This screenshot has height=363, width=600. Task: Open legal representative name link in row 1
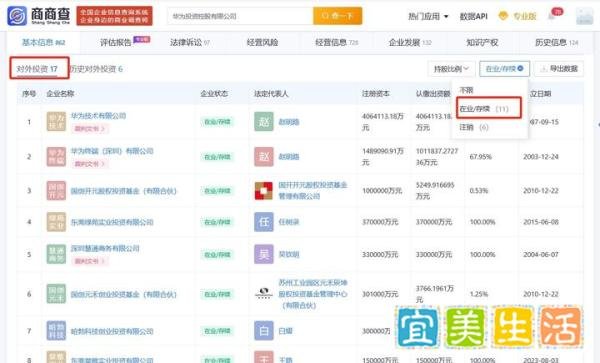(289, 122)
